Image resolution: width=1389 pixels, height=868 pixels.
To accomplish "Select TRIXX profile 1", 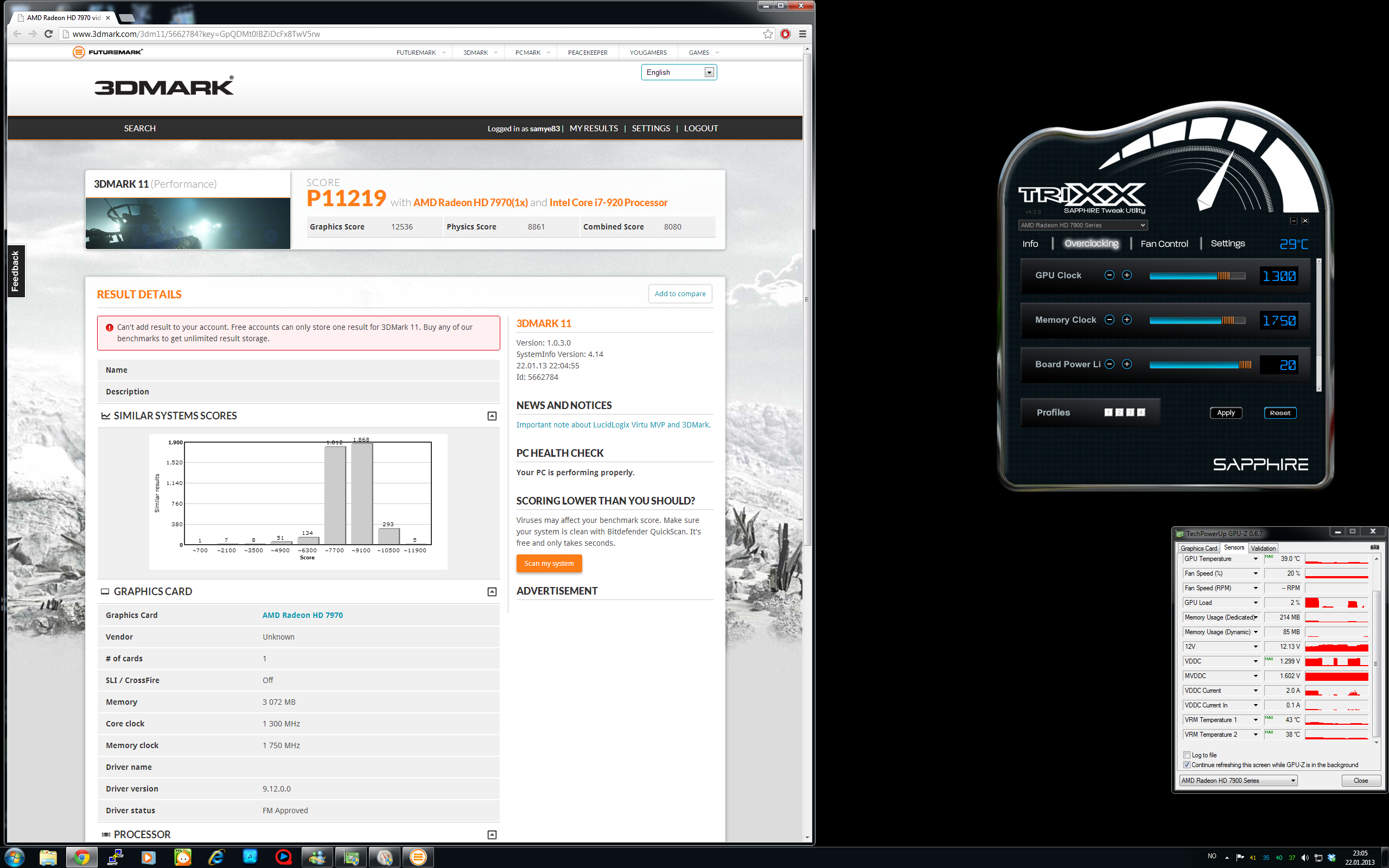I will coord(1108,412).
